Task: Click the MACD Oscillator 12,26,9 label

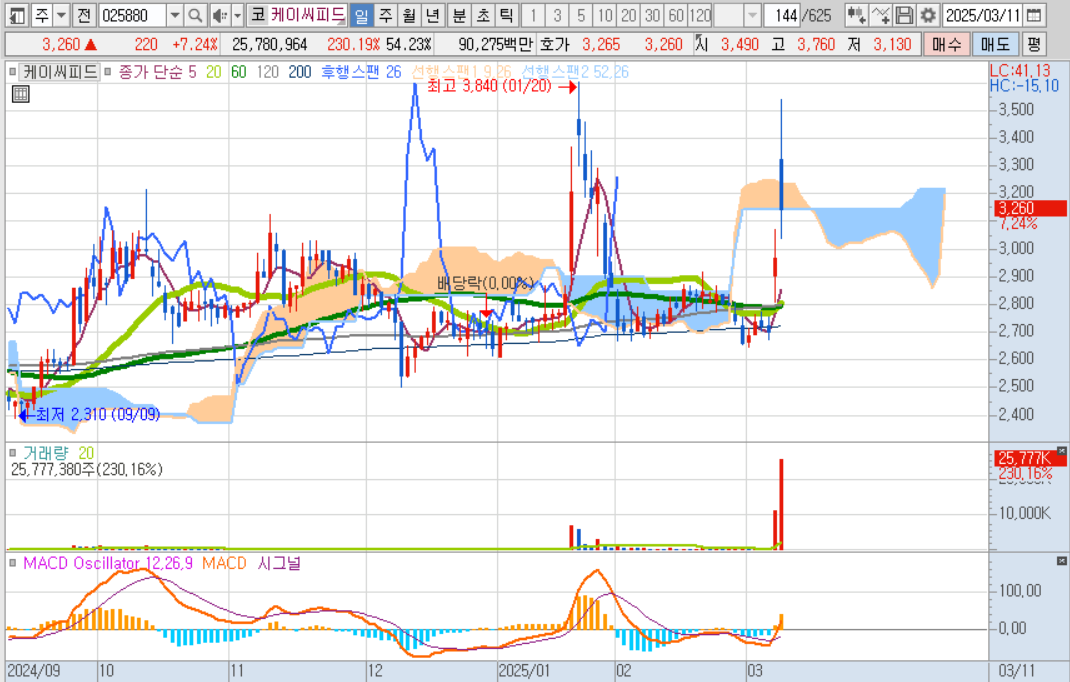Action: pos(109,563)
